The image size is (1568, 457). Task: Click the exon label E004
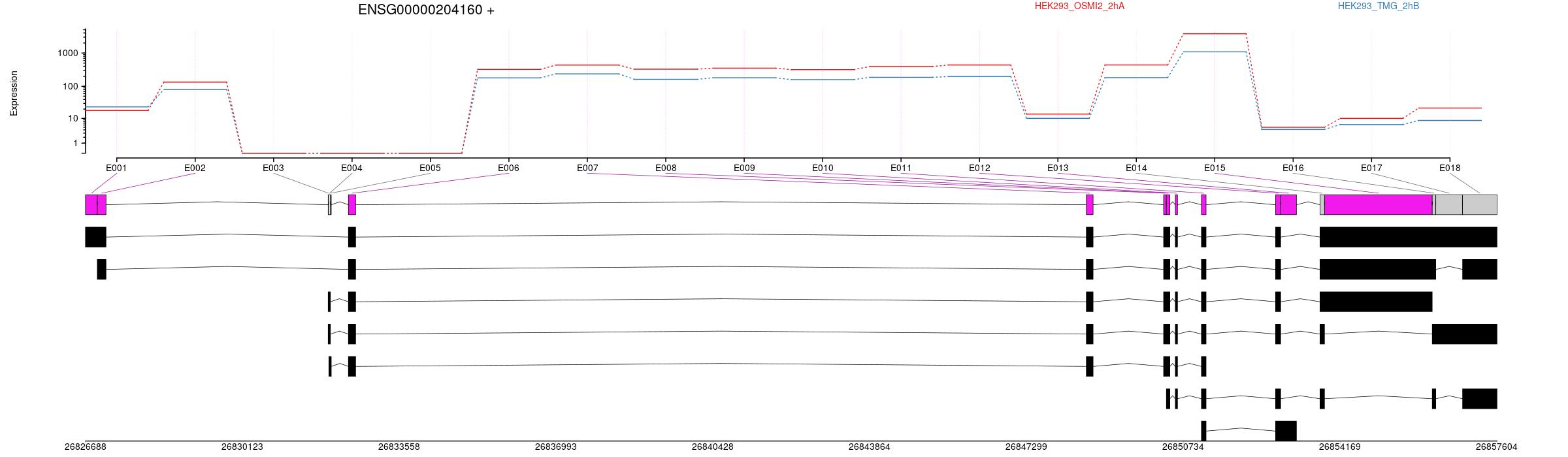(x=351, y=168)
